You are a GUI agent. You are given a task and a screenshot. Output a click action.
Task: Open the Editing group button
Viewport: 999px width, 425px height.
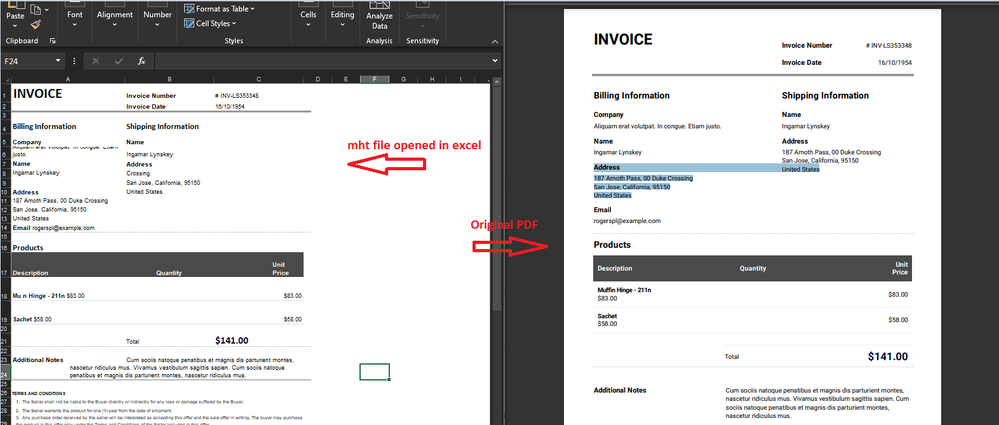click(x=342, y=18)
